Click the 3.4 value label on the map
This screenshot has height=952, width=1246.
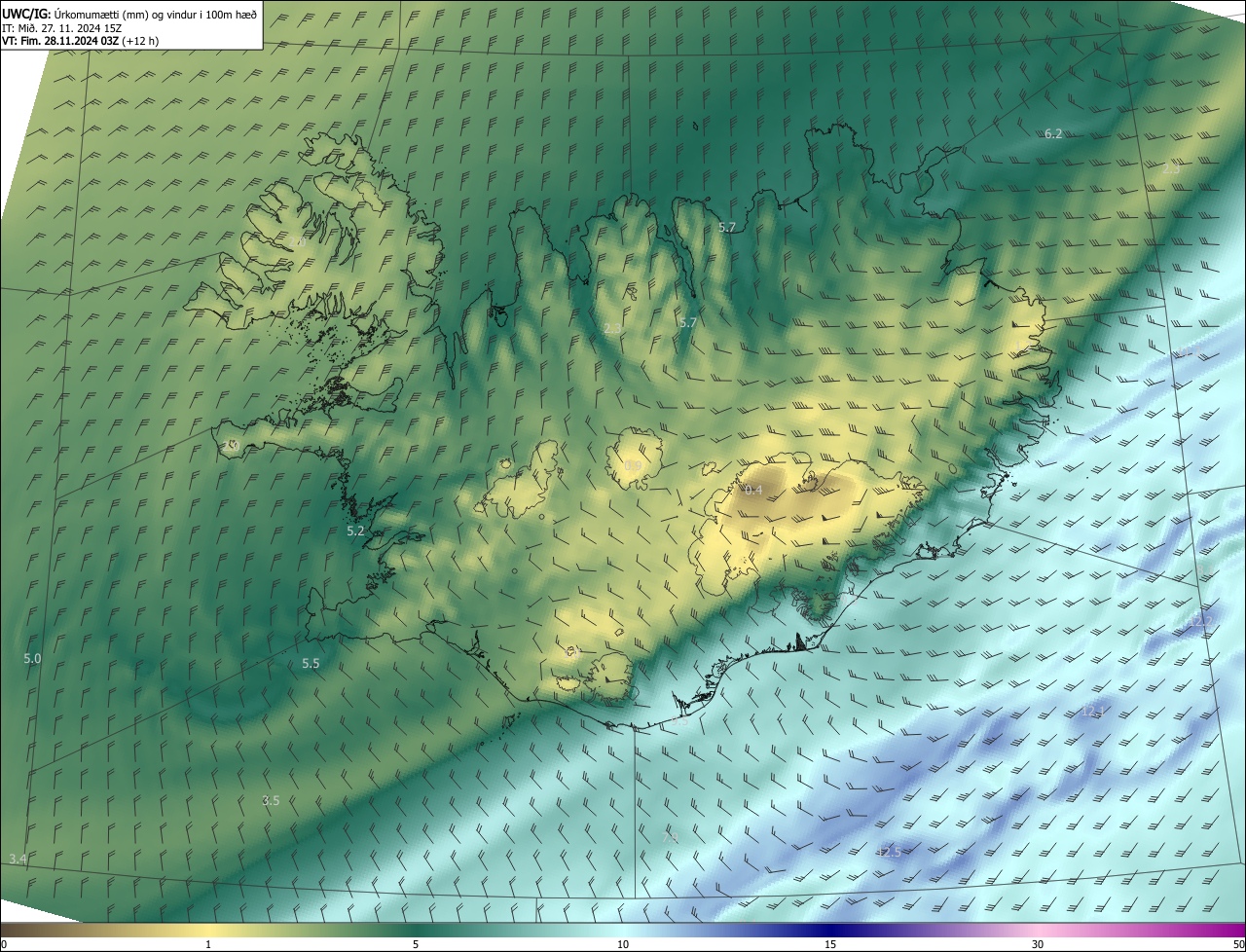click(x=18, y=858)
